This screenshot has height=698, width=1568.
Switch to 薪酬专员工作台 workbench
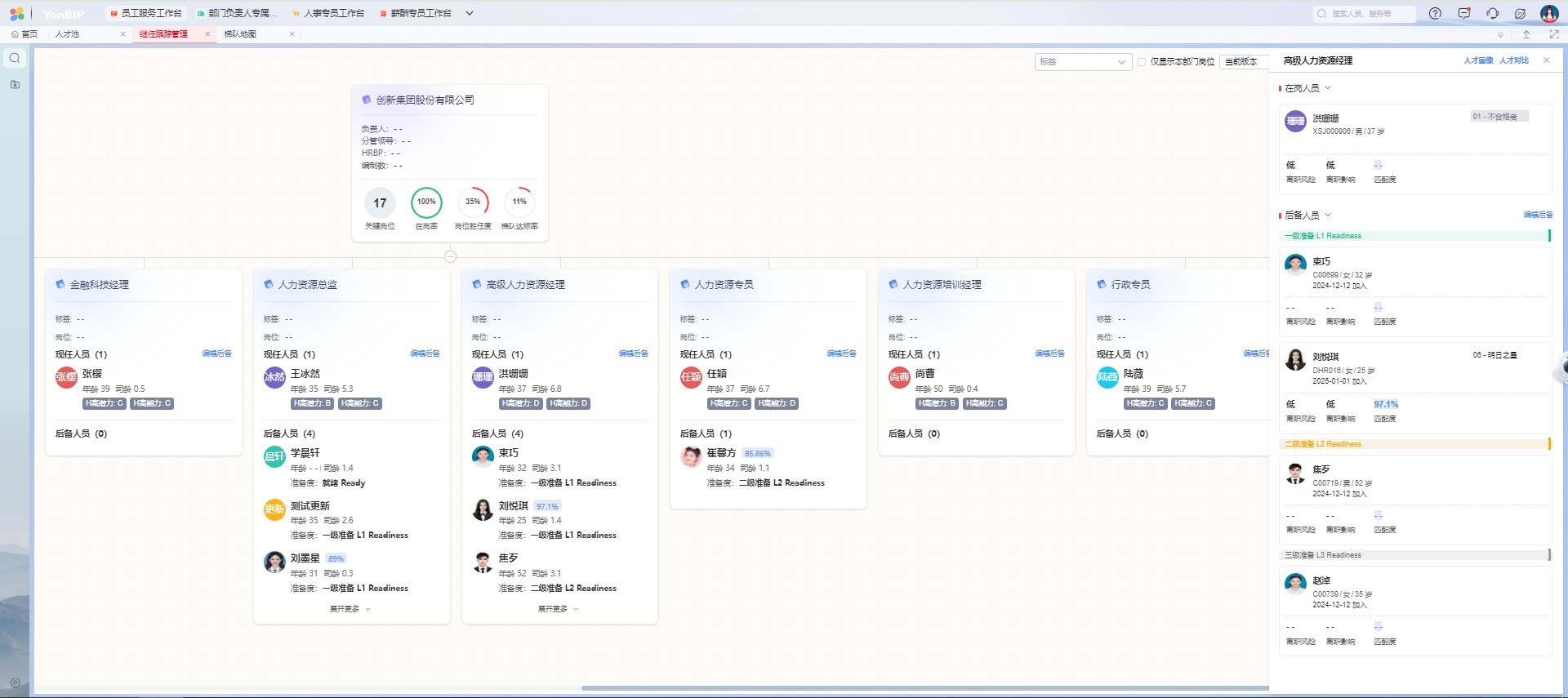point(416,13)
